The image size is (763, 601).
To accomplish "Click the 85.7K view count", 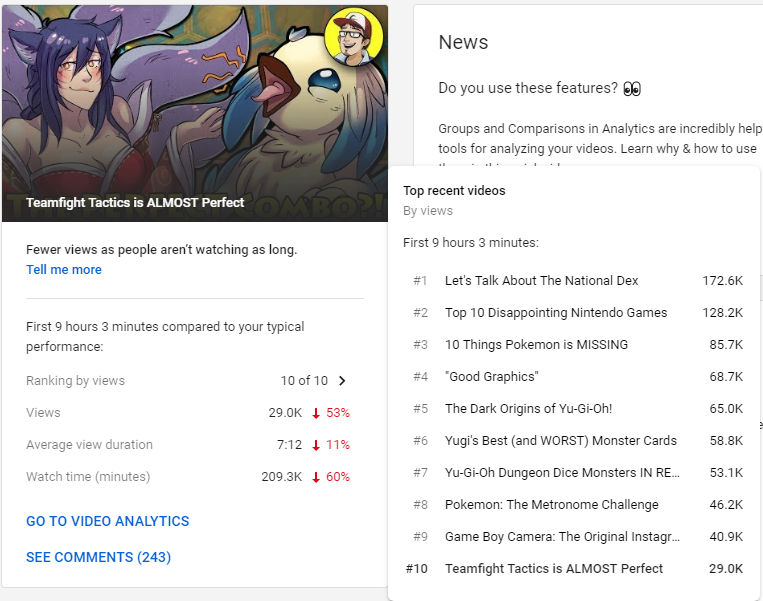I will point(726,345).
